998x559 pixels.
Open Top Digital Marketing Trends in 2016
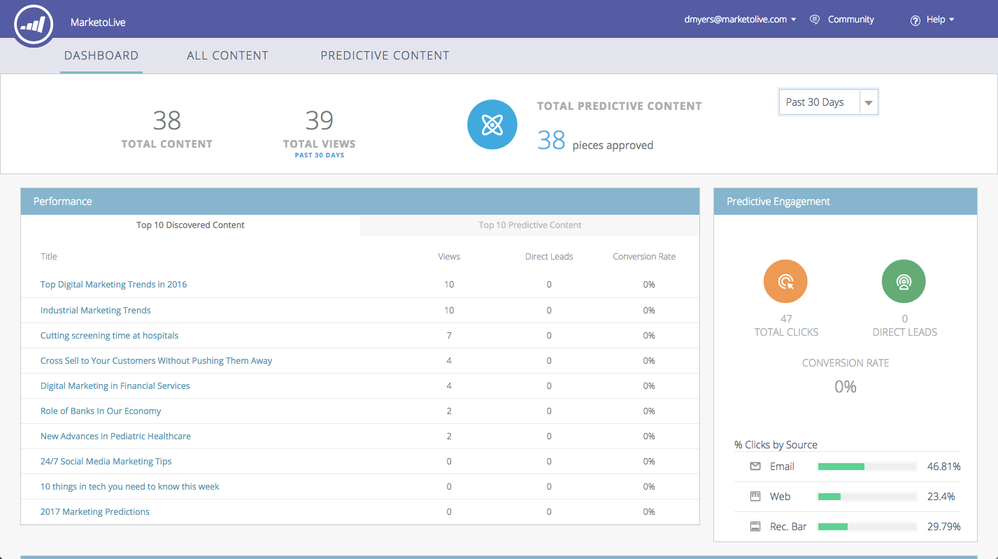[113, 285]
